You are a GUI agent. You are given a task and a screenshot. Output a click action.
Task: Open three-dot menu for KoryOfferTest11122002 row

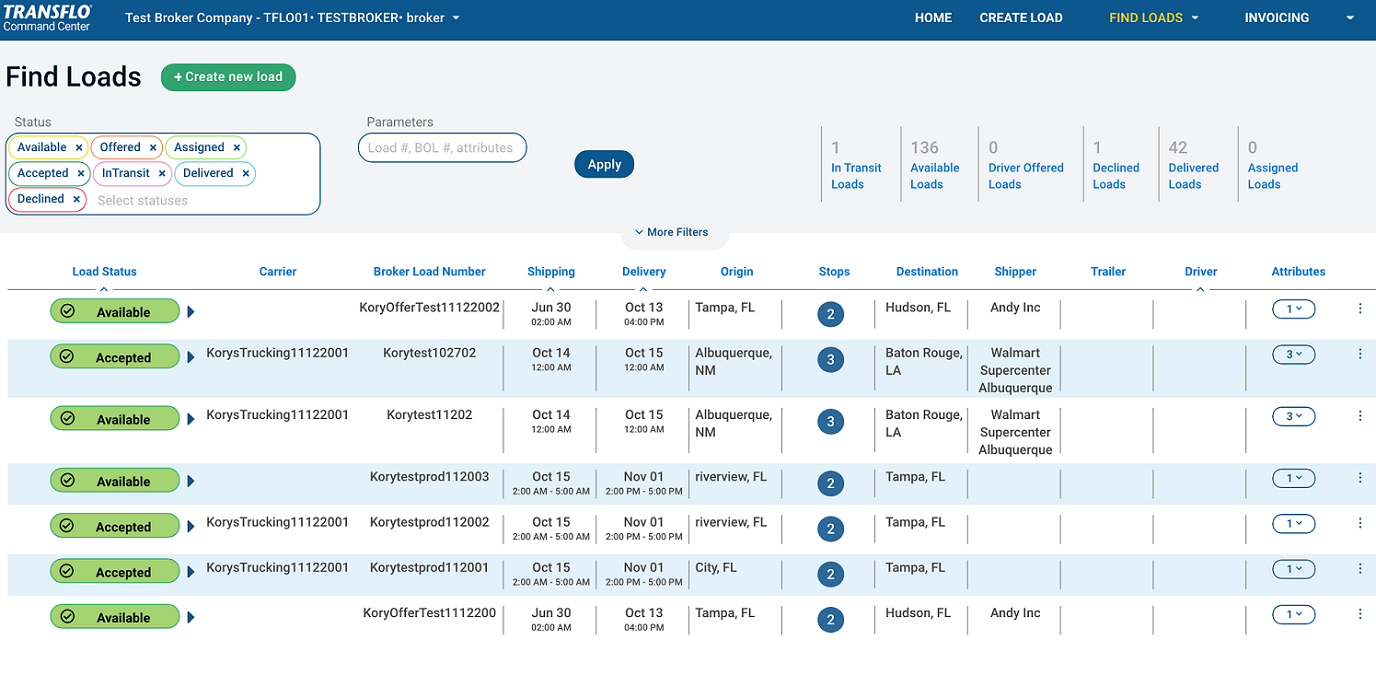coord(1360,309)
